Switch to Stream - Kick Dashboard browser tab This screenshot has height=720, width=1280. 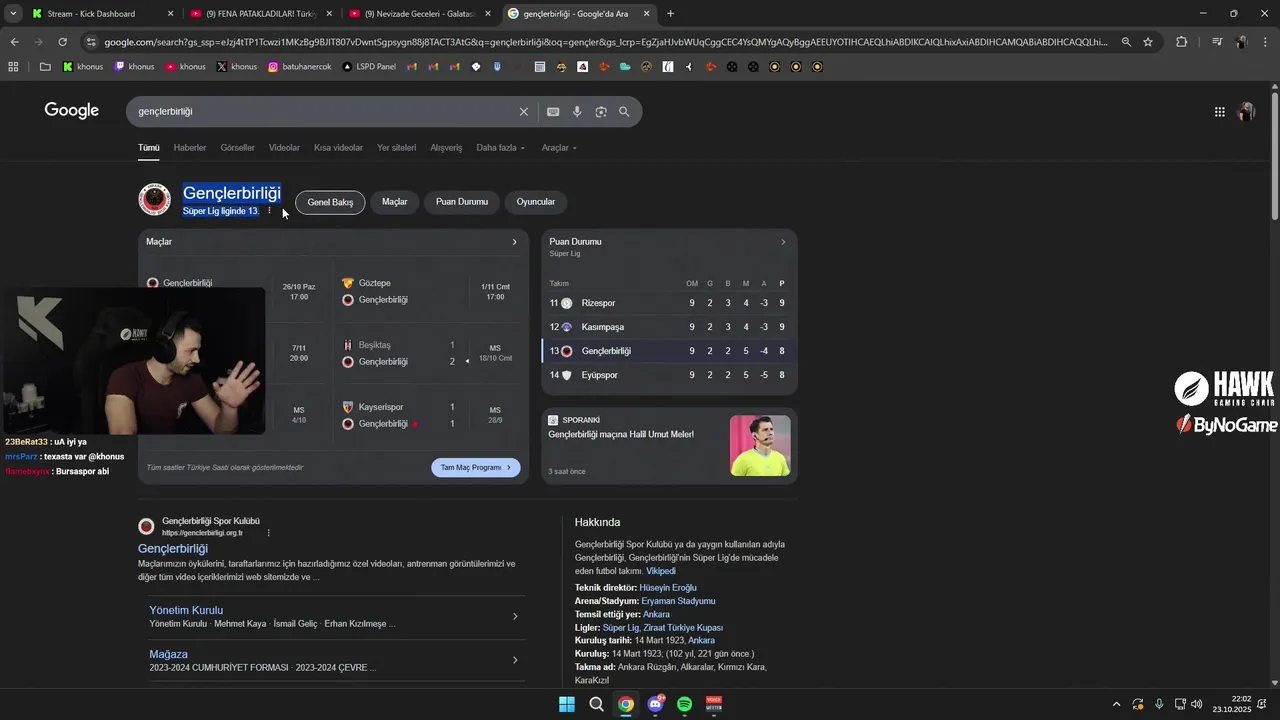(102, 14)
